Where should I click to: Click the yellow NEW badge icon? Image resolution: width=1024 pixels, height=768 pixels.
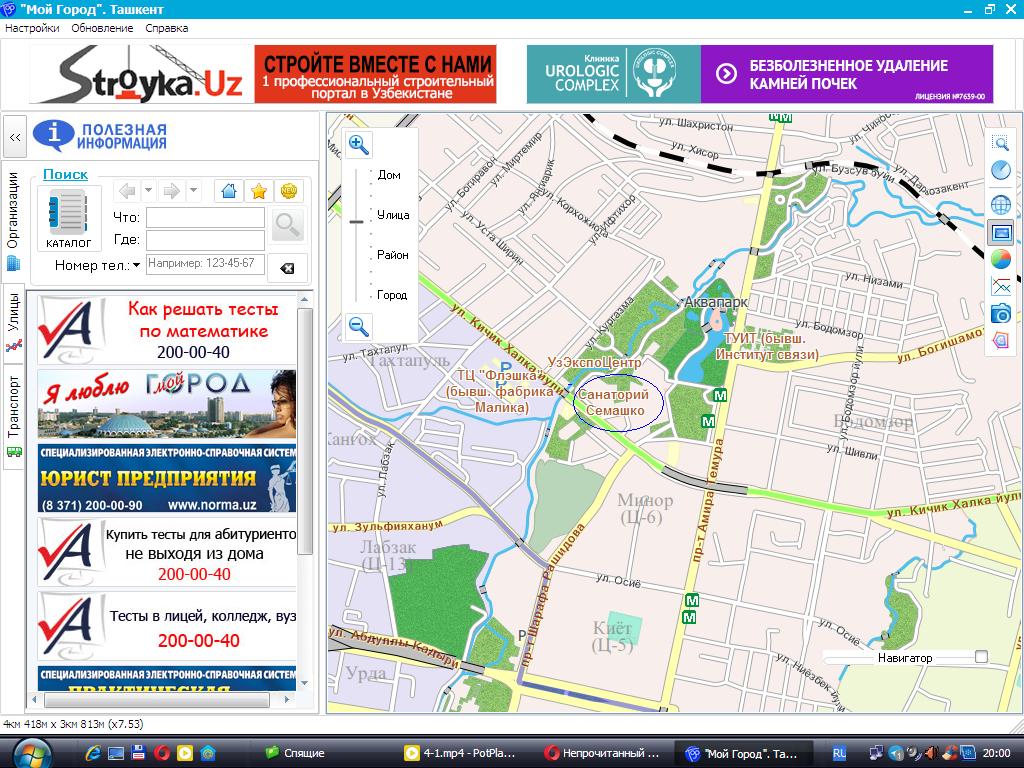(x=288, y=191)
